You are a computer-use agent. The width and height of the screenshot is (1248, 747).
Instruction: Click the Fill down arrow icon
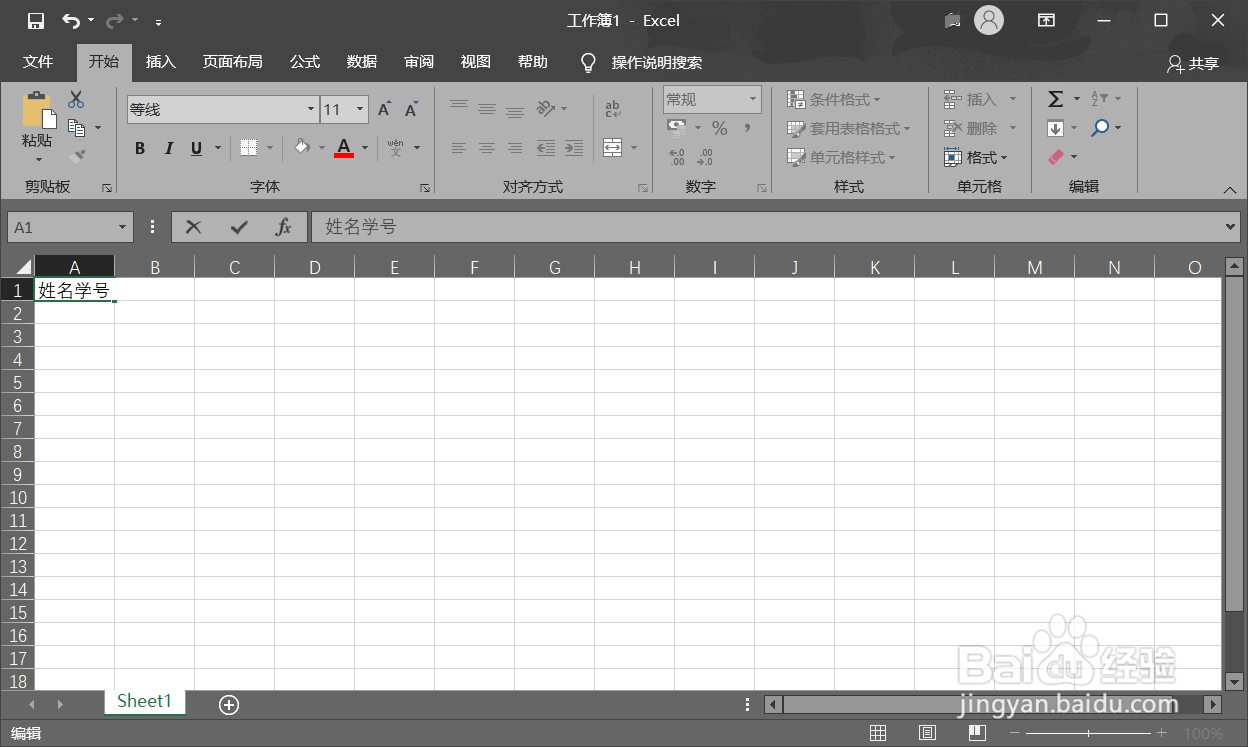click(1055, 128)
